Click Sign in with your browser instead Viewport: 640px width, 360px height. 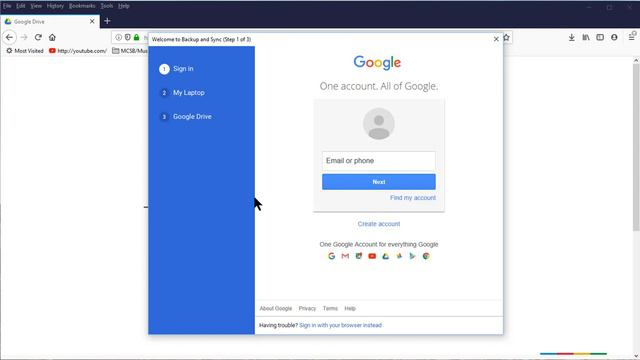(340, 325)
